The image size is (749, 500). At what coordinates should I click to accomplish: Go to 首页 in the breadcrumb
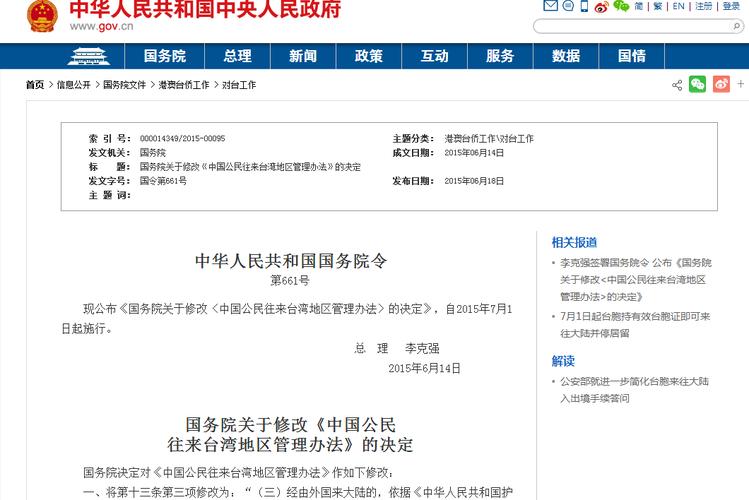click(x=35, y=85)
